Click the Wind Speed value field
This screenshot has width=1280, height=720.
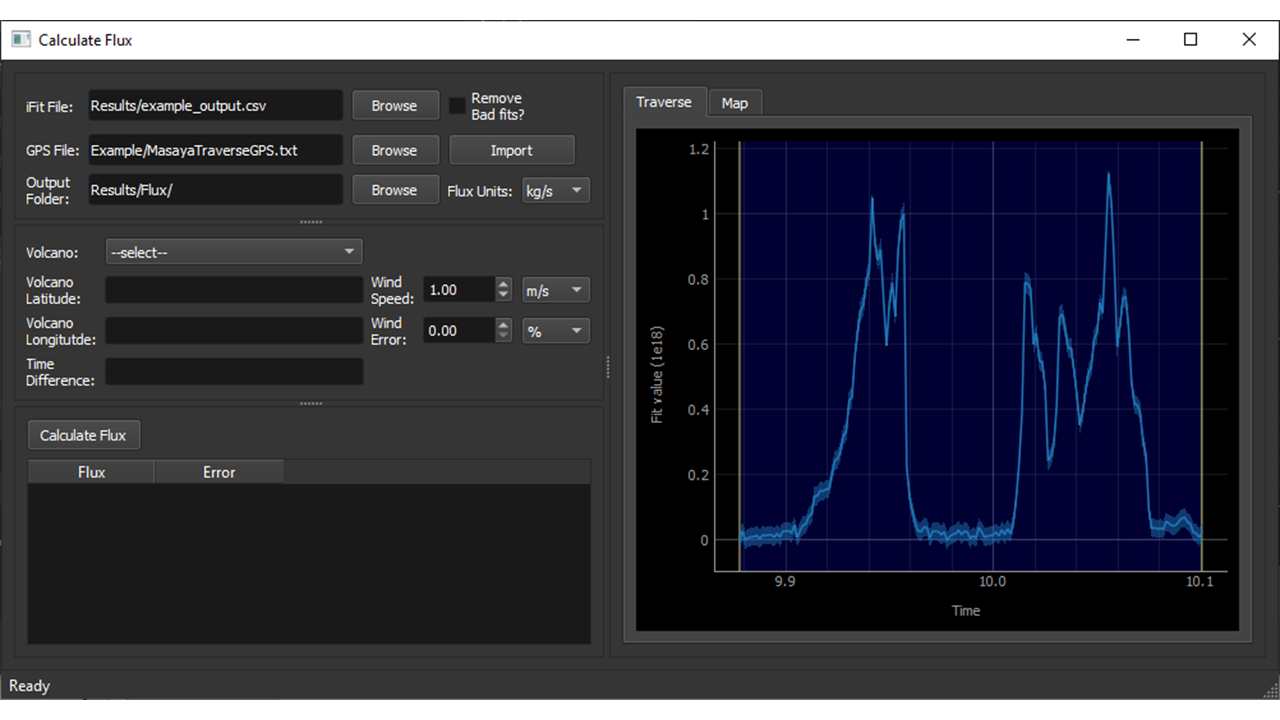click(x=459, y=290)
